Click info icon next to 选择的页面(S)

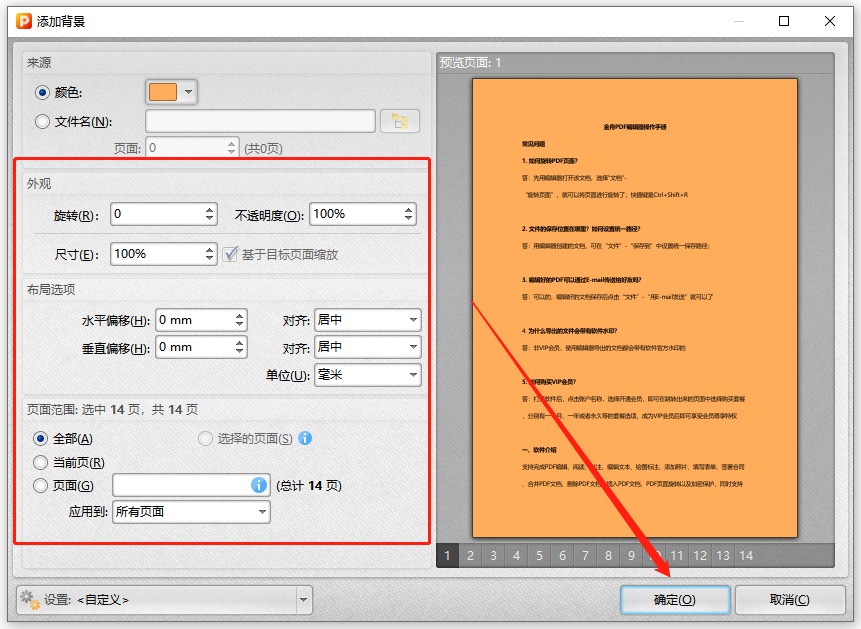click(x=305, y=438)
